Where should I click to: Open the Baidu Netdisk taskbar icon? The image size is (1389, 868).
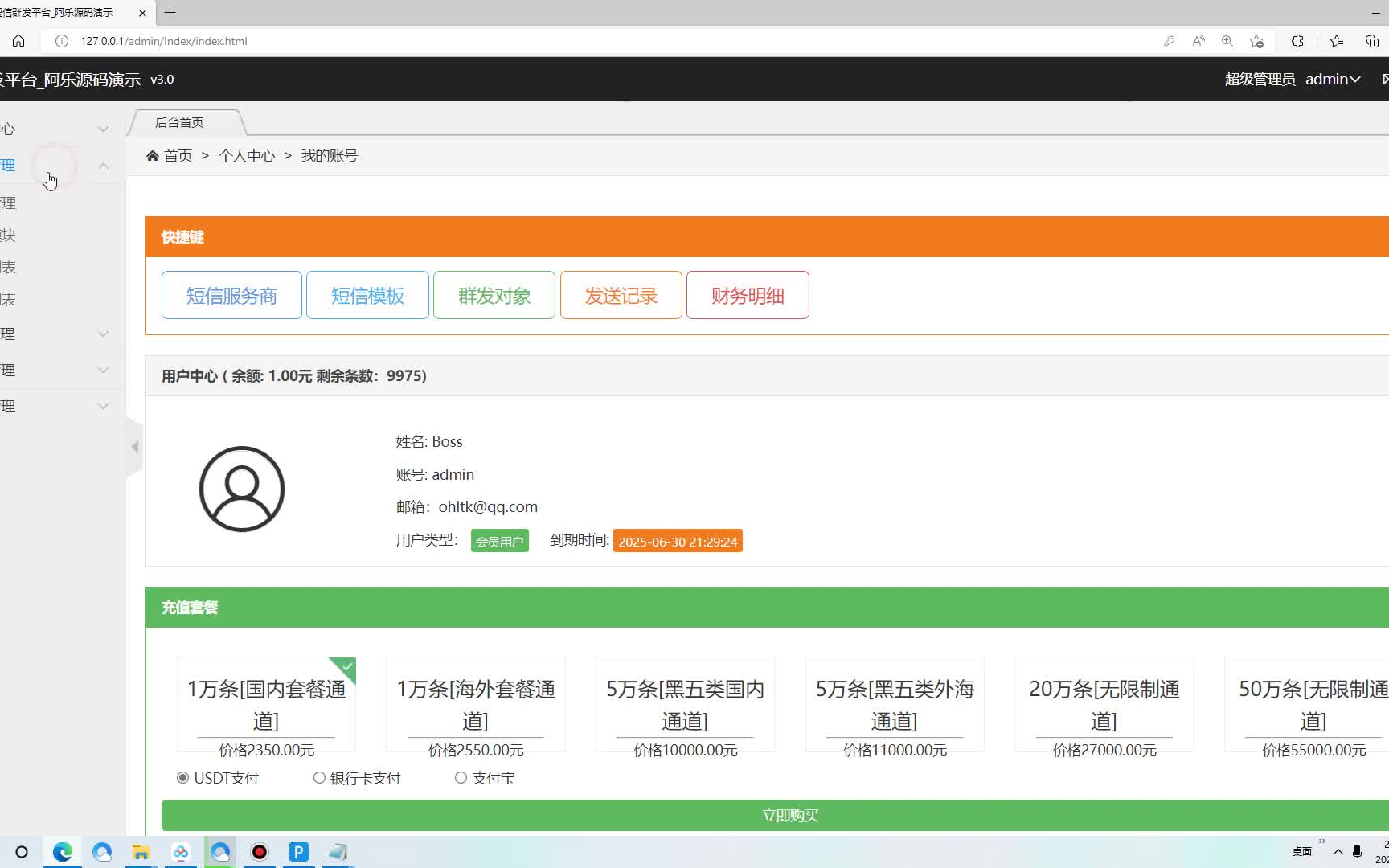coord(181,852)
